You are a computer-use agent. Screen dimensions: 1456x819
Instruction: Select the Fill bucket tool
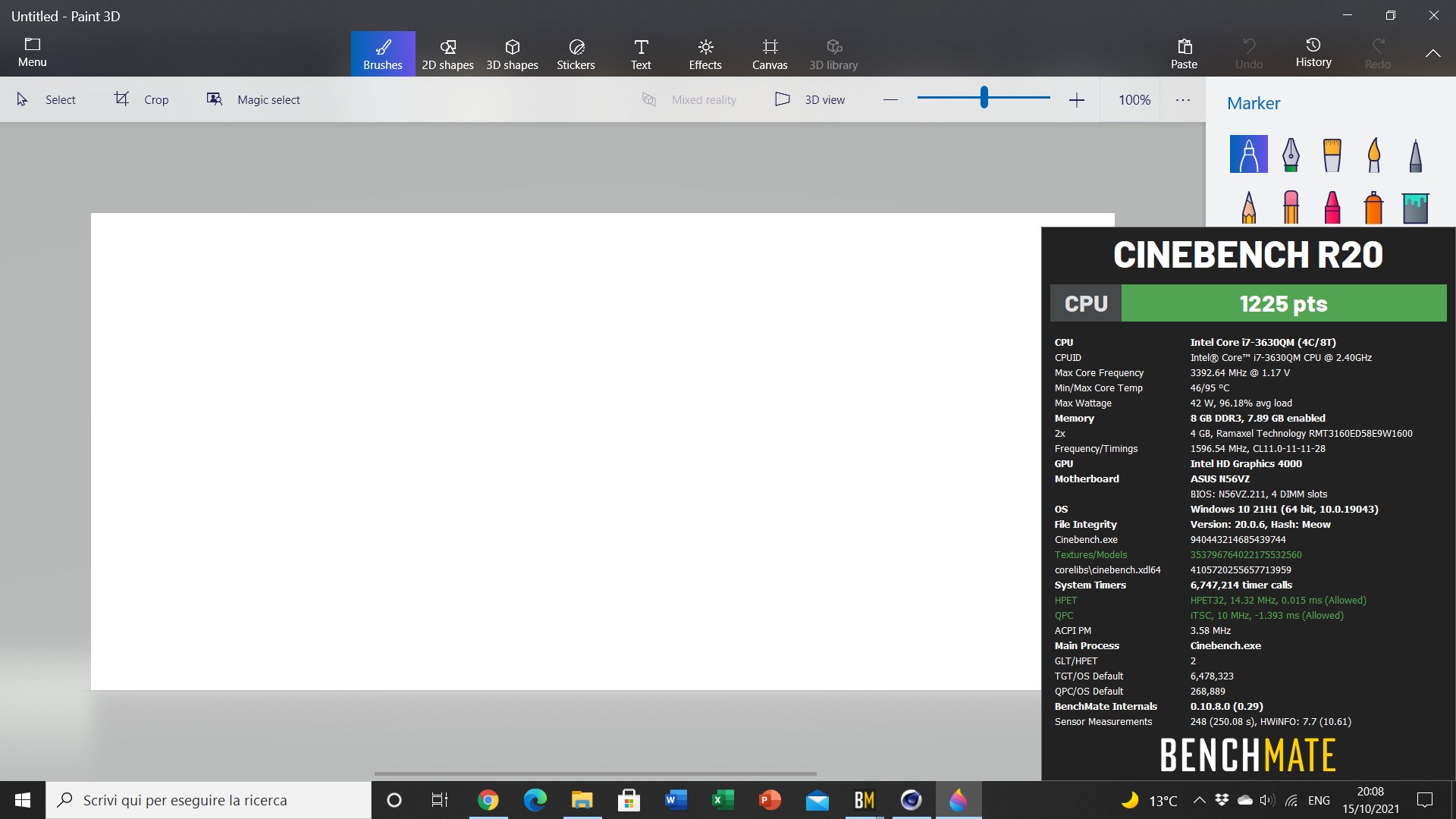(x=1415, y=208)
